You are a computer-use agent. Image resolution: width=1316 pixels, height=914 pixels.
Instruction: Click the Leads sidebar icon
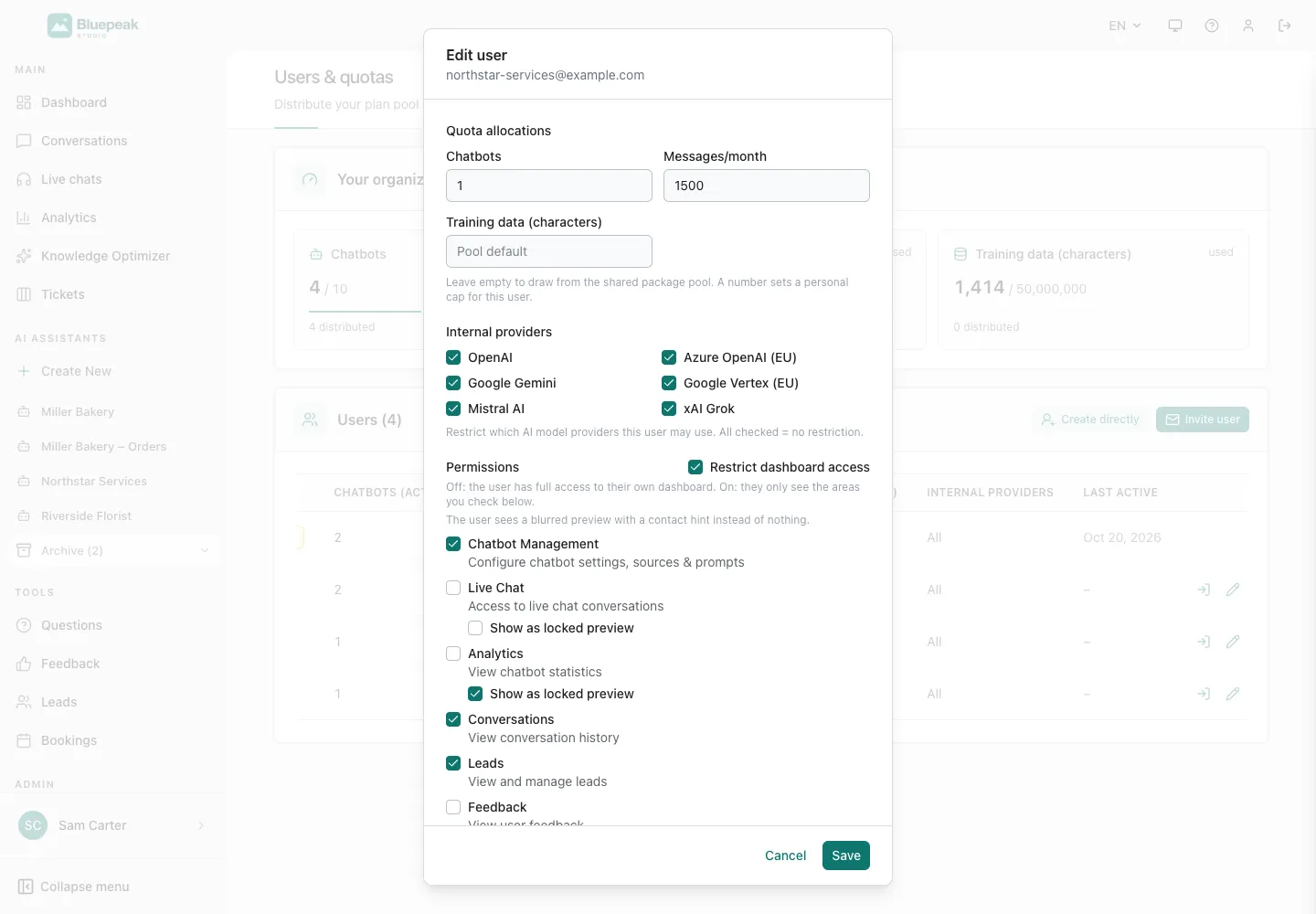[24, 702]
